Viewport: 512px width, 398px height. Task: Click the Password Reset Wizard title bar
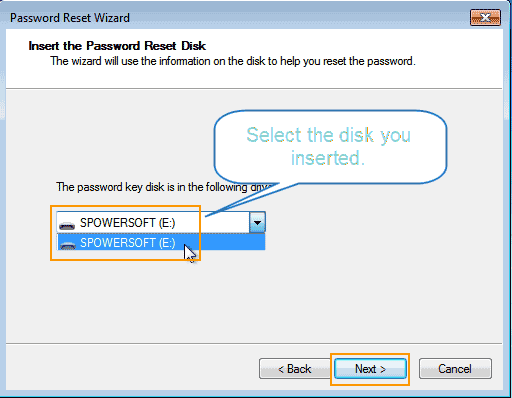(233, 17)
